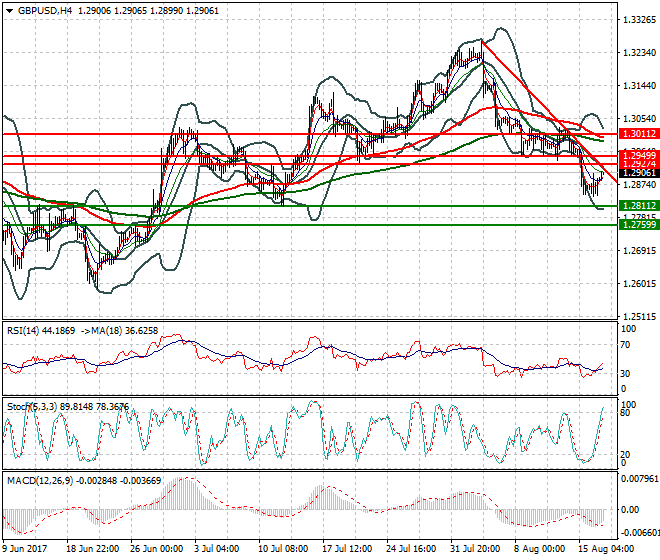Select the red 1.30112 price level label

[639, 134]
